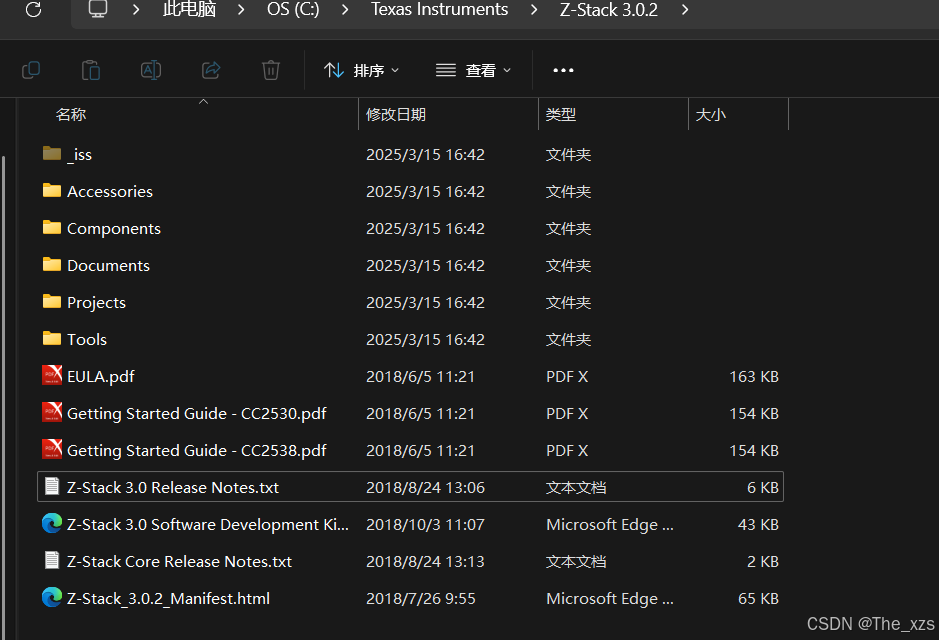Viewport: 939px width, 640px height.
Task: Click the 163 KB size of EULA.pdf
Action: (754, 377)
